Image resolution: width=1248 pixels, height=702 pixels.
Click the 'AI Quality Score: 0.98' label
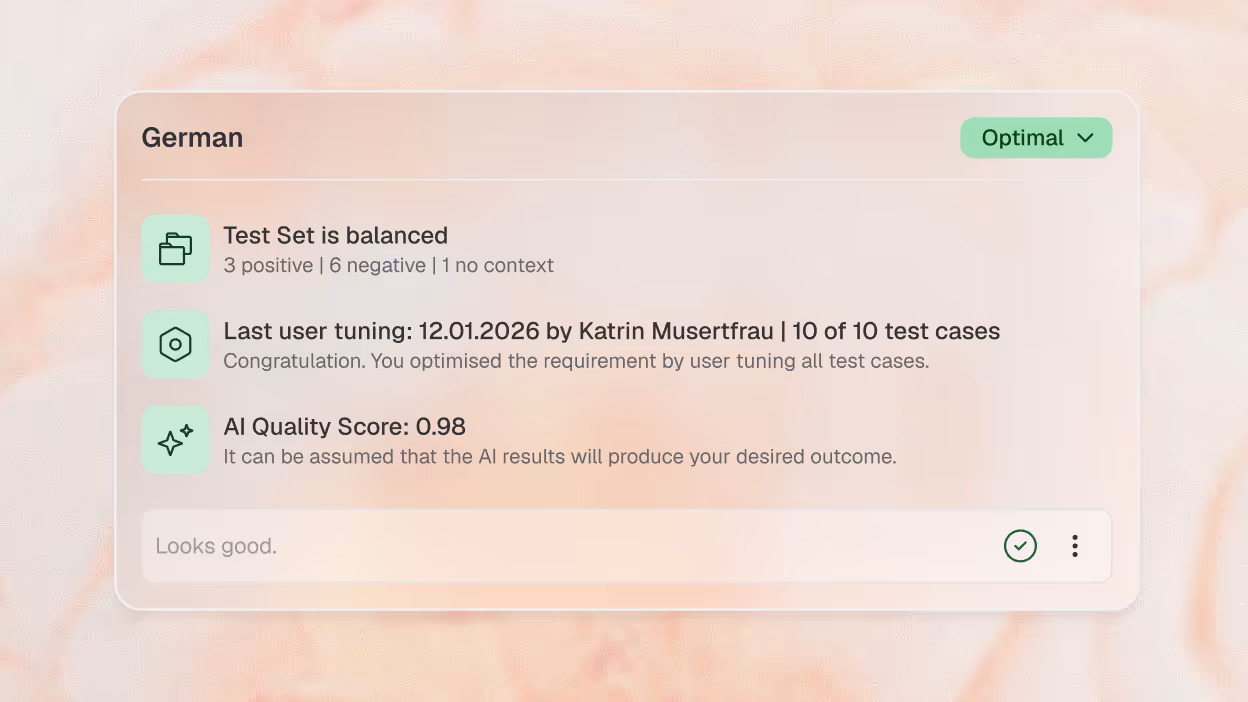(x=344, y=426)
